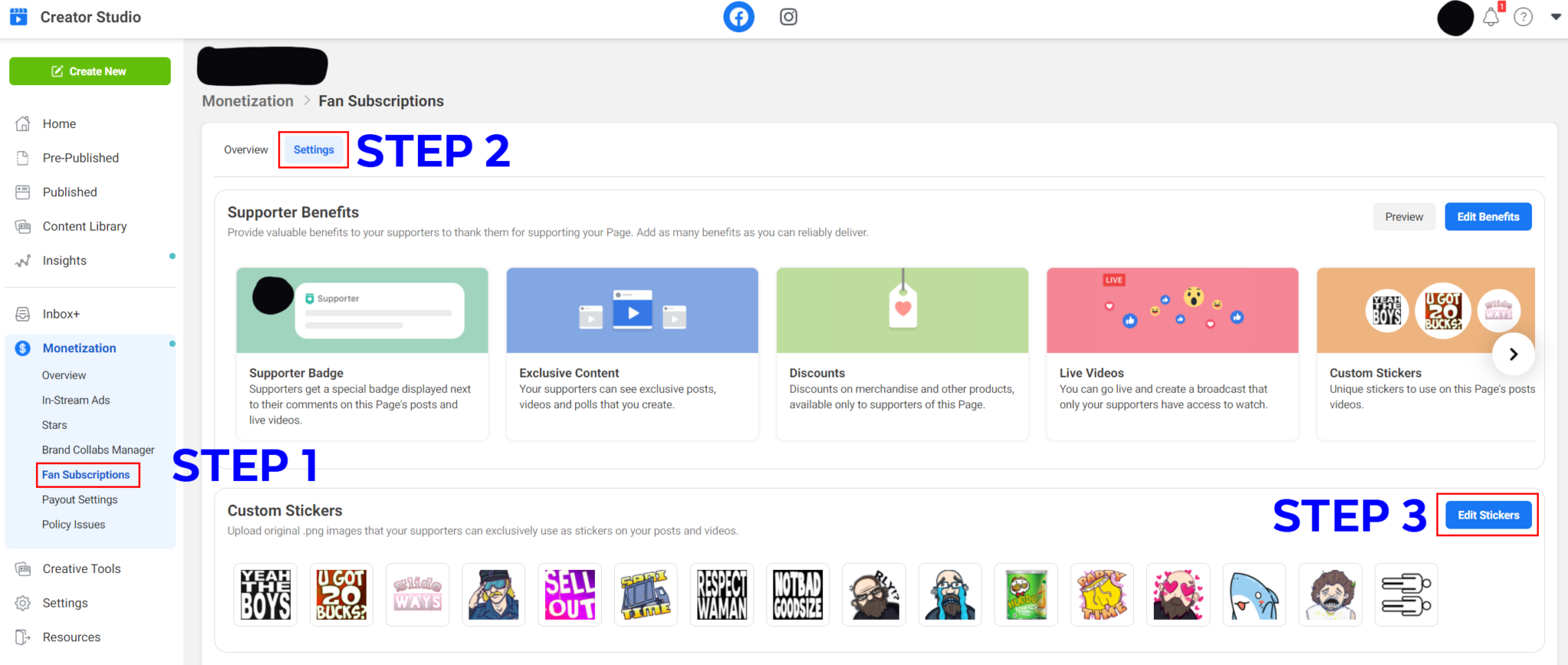Select the Live Videos benefit card
This screenshot has height=665, width=1568.
(1173, 353)
